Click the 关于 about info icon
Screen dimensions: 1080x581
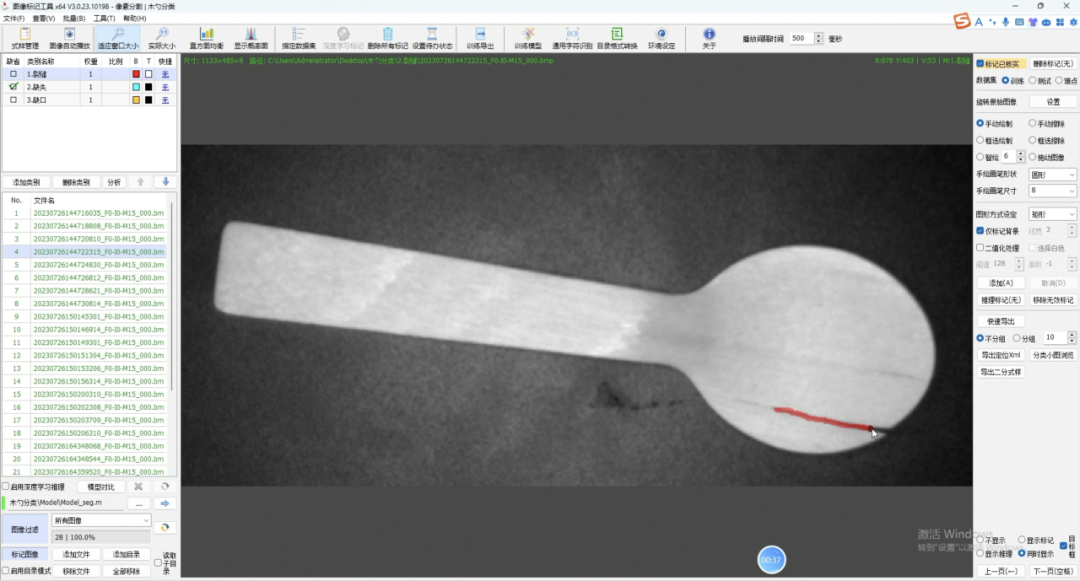coord(709,34)
